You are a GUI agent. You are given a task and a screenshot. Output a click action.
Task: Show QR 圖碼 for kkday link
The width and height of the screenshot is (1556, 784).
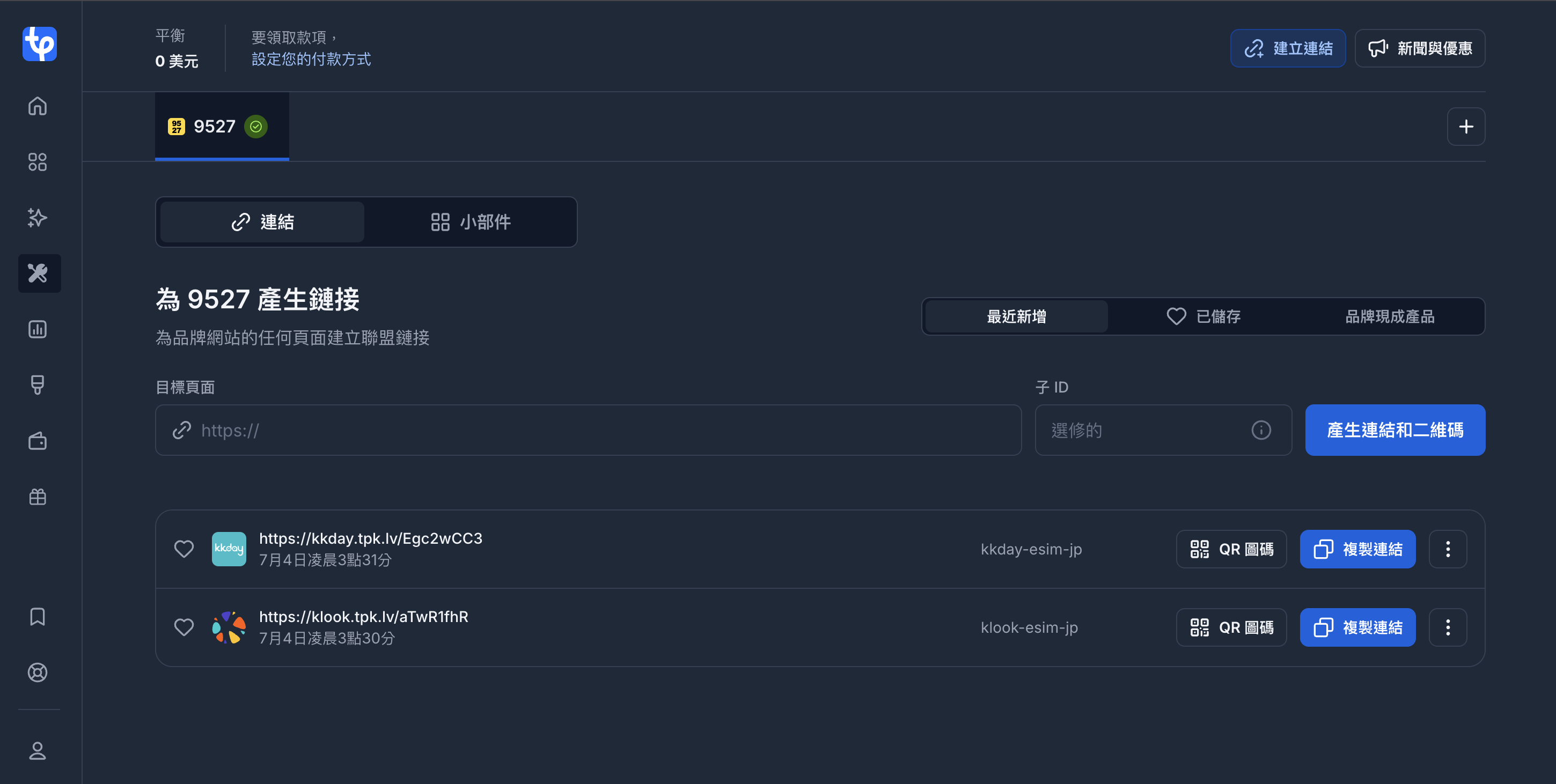point(1231,549)
